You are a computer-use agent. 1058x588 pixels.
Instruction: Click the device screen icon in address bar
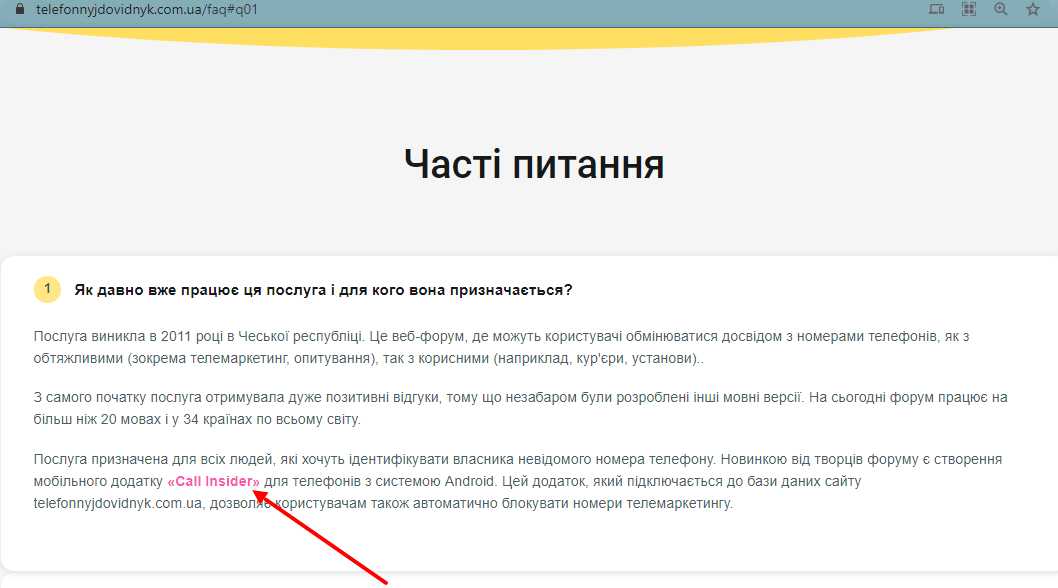(x=936, y=9)
